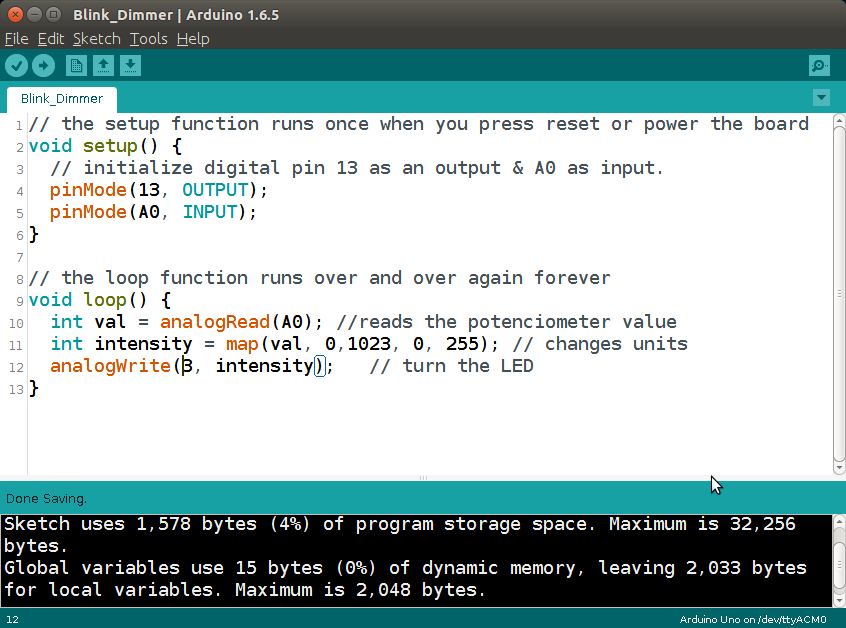Click 'int val' declaration on line 10

88,322
